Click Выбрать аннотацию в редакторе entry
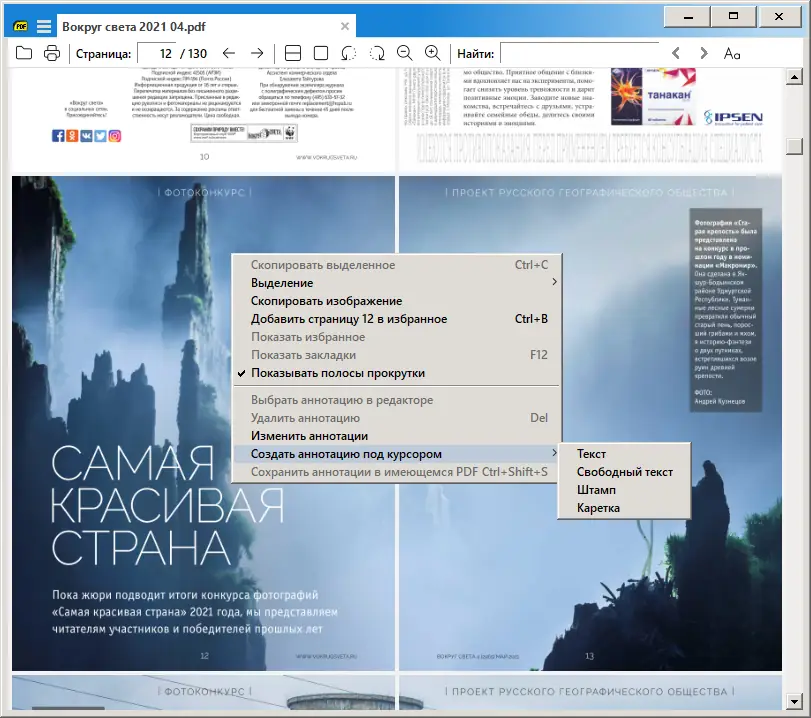 396,400
